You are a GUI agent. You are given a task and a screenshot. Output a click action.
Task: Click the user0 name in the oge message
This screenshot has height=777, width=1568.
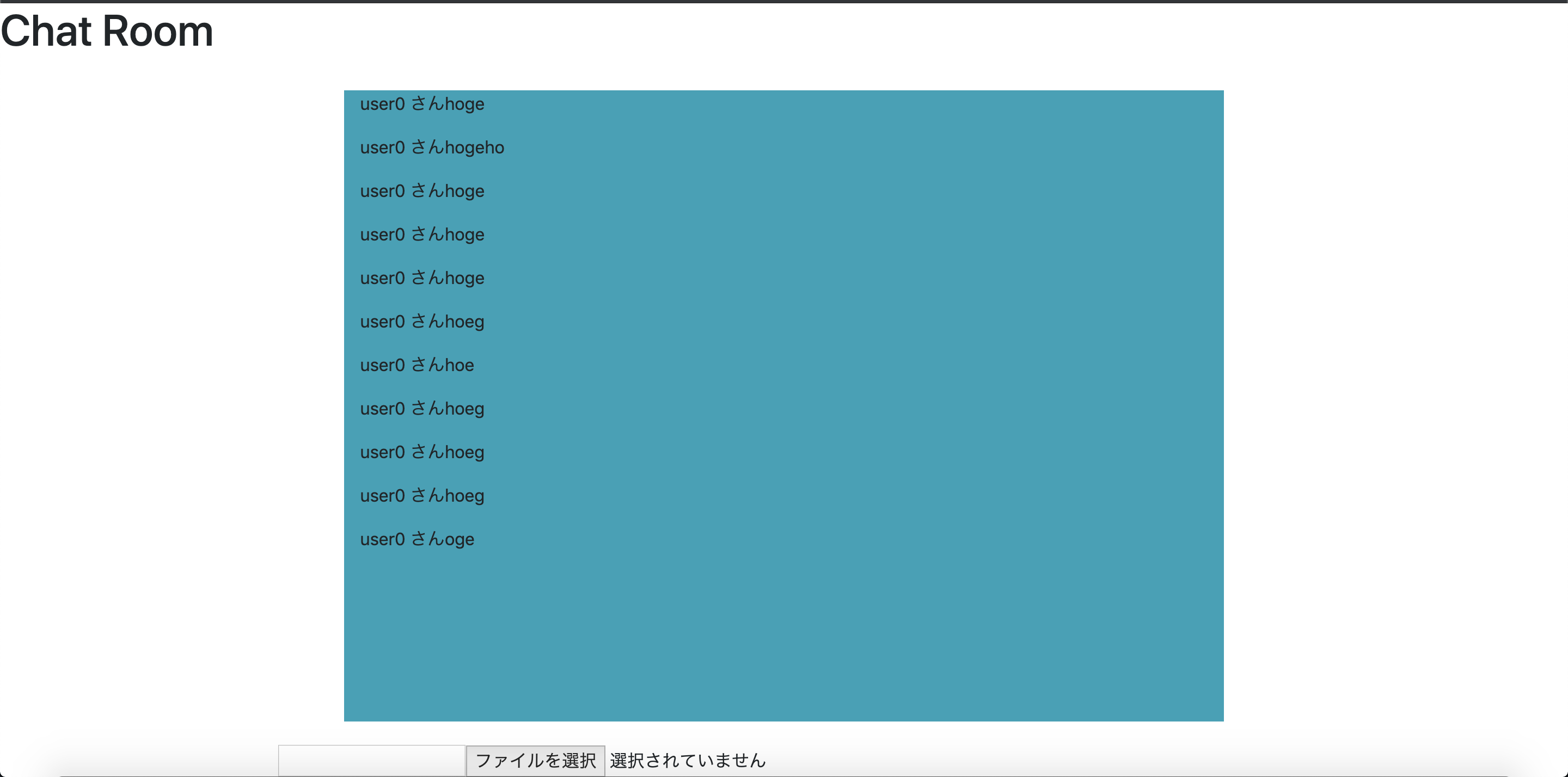[382, 539]
